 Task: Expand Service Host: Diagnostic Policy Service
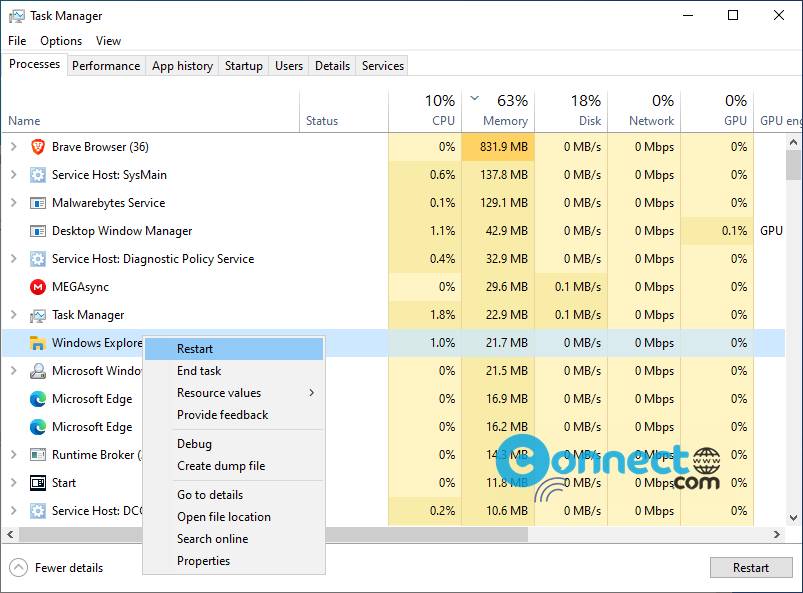tap(14, 259)
